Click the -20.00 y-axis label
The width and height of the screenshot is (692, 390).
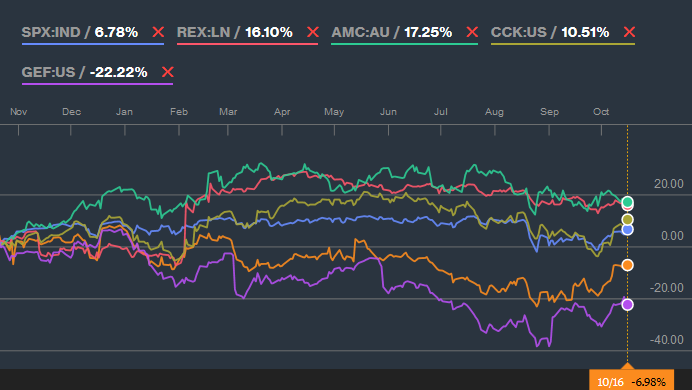667,288
